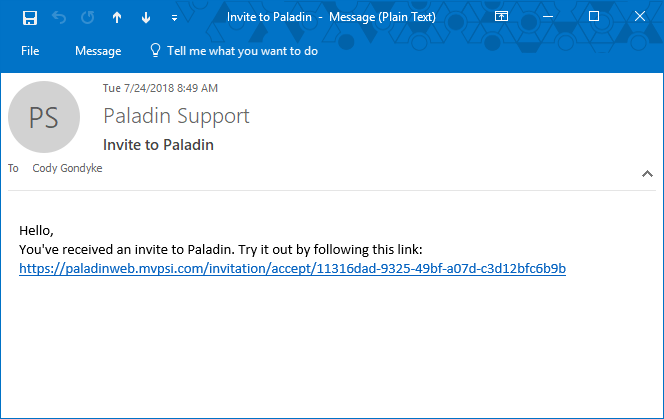
Task: Click the Undo arrow icon
Action: click(59, 17)
